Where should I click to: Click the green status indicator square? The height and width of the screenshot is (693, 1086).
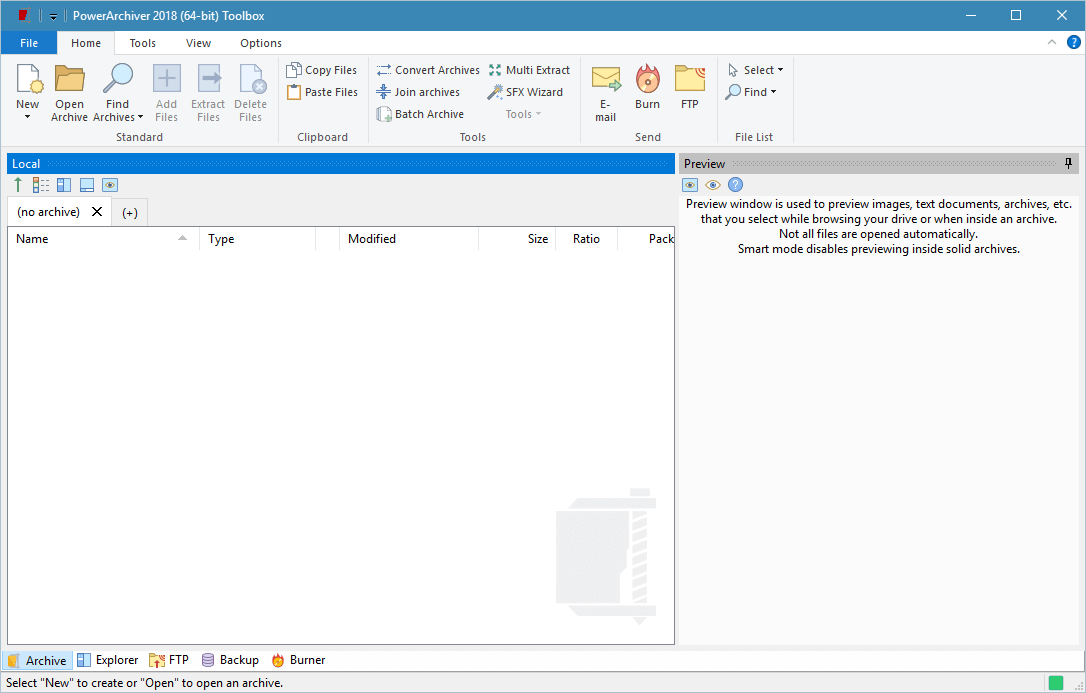click(x=1056, y=683)
